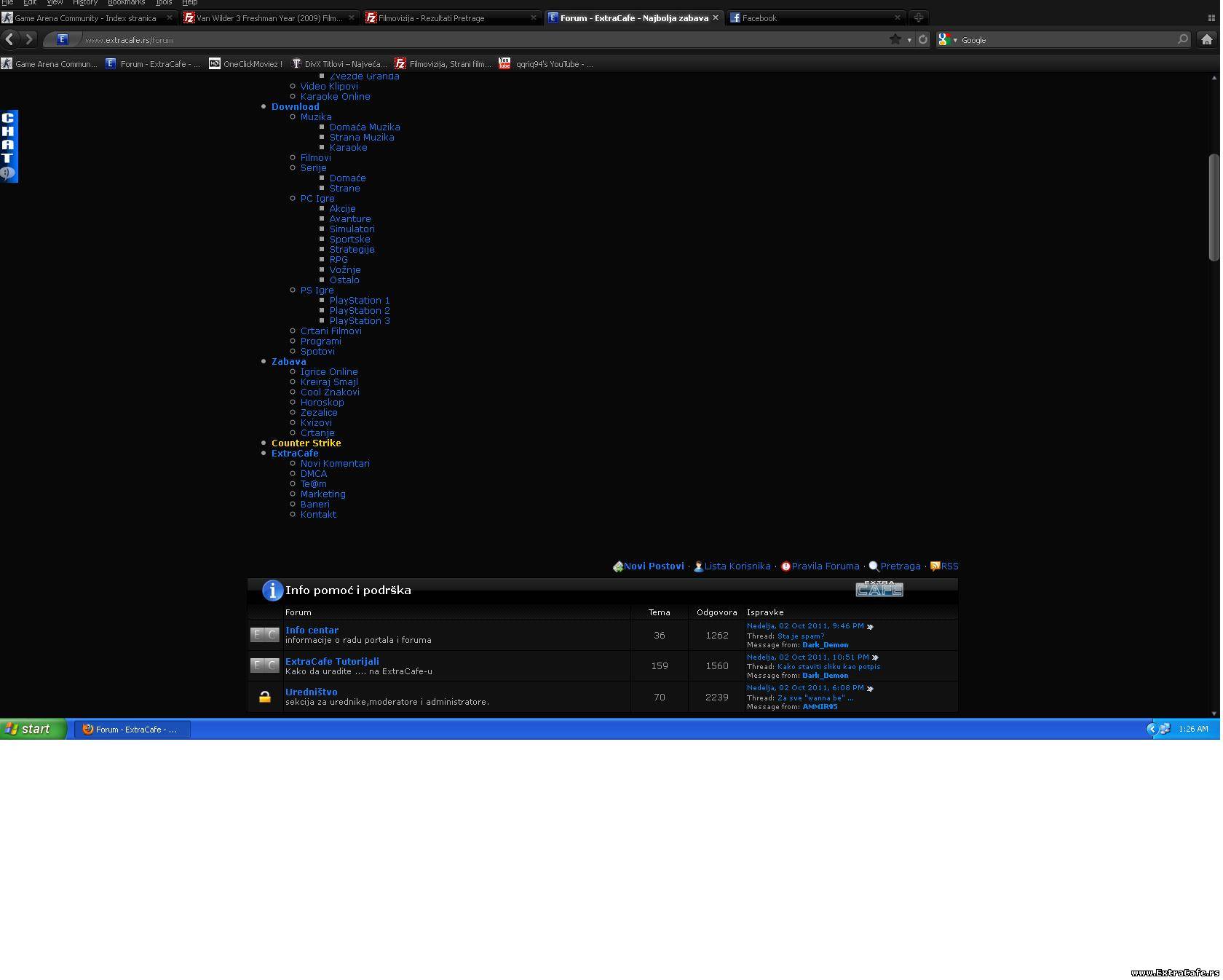This screenshot has height=980, width=1223.
Task: Click the padlock icon beside Uredništvo
Action: pyautogui.click(x=265, y=698)
